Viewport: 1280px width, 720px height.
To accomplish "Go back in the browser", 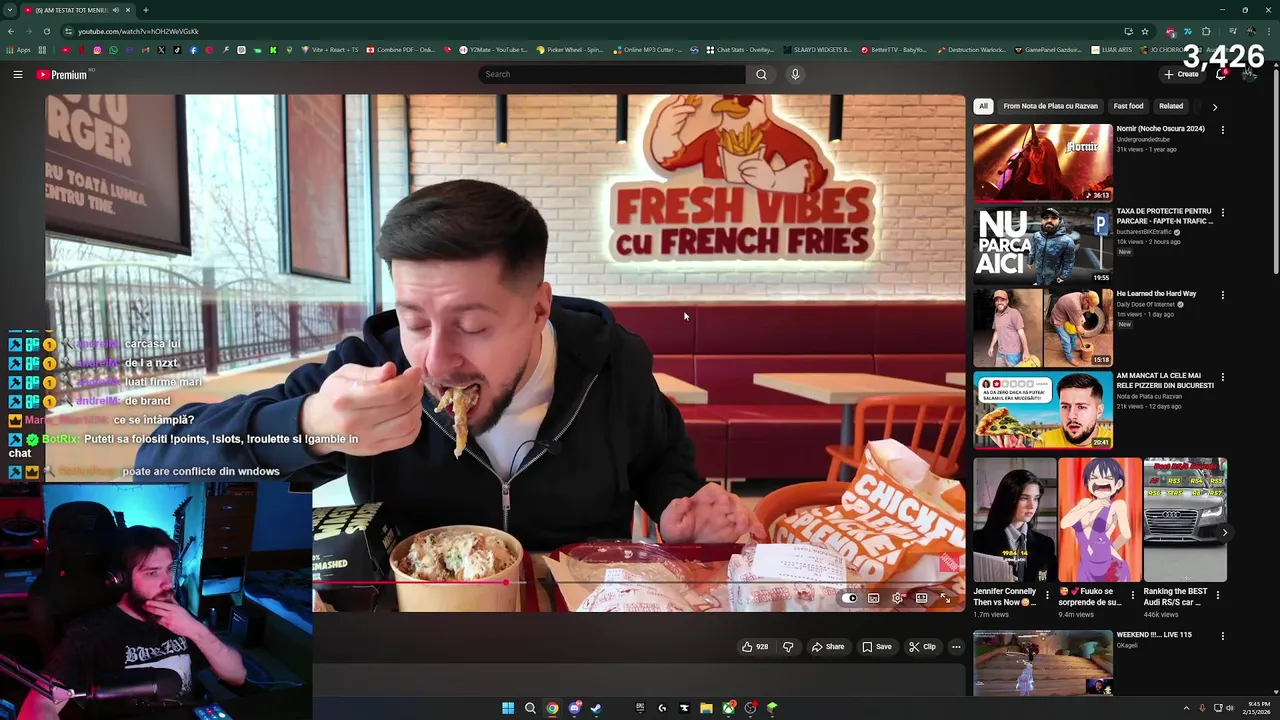I will pyautogui.click(x=11, y=31).
